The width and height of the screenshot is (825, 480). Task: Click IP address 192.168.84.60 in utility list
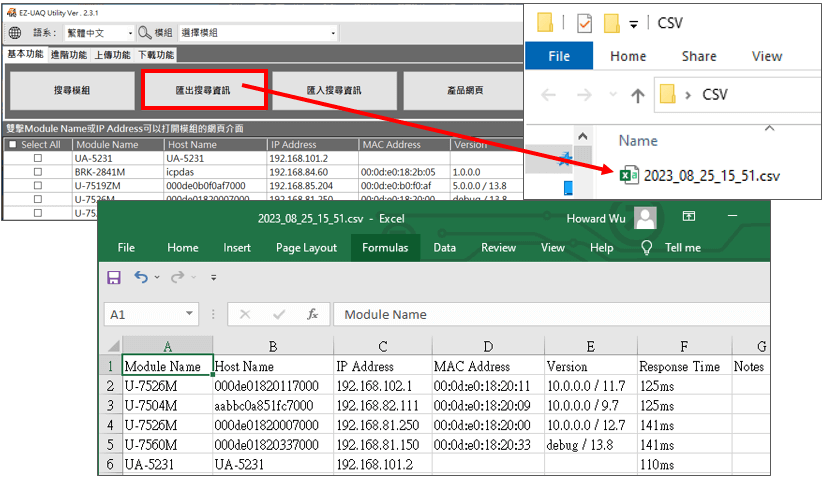coord(299,172)
